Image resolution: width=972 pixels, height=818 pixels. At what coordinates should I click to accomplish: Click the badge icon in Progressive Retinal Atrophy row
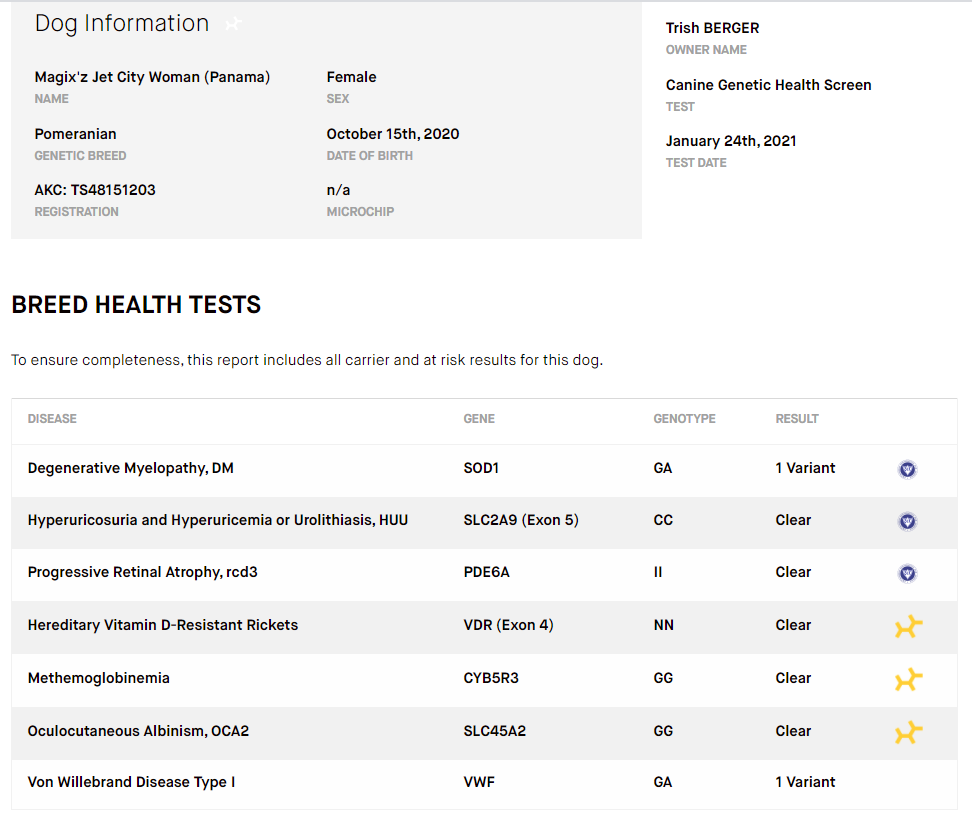tap(907, 573)
